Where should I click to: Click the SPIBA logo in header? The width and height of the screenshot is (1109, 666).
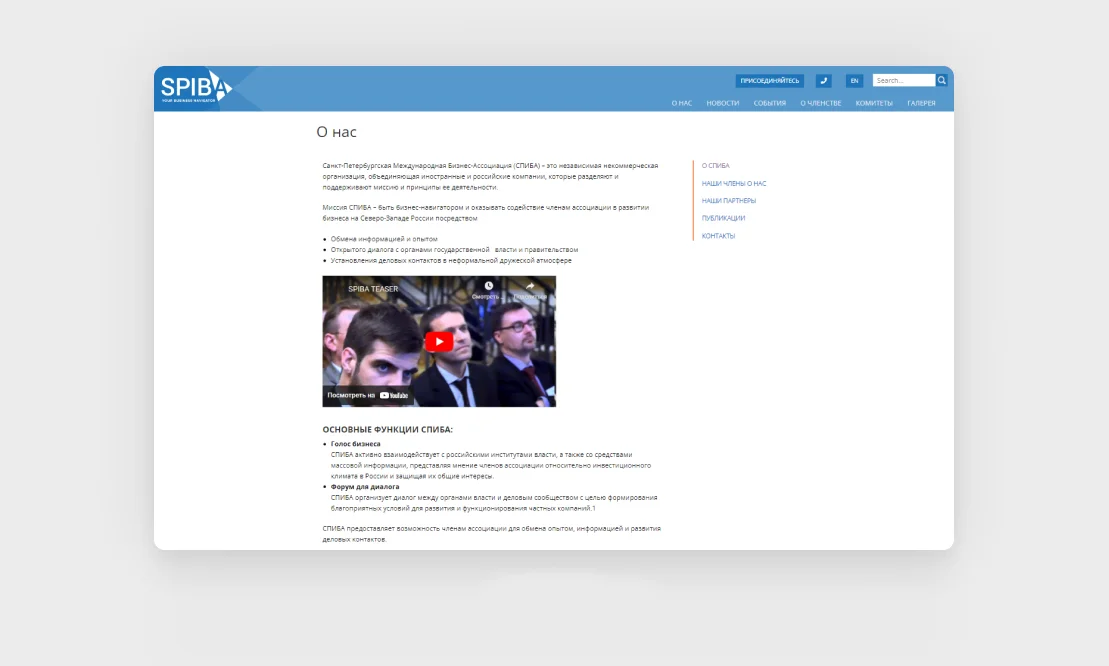tap(197, 88)
